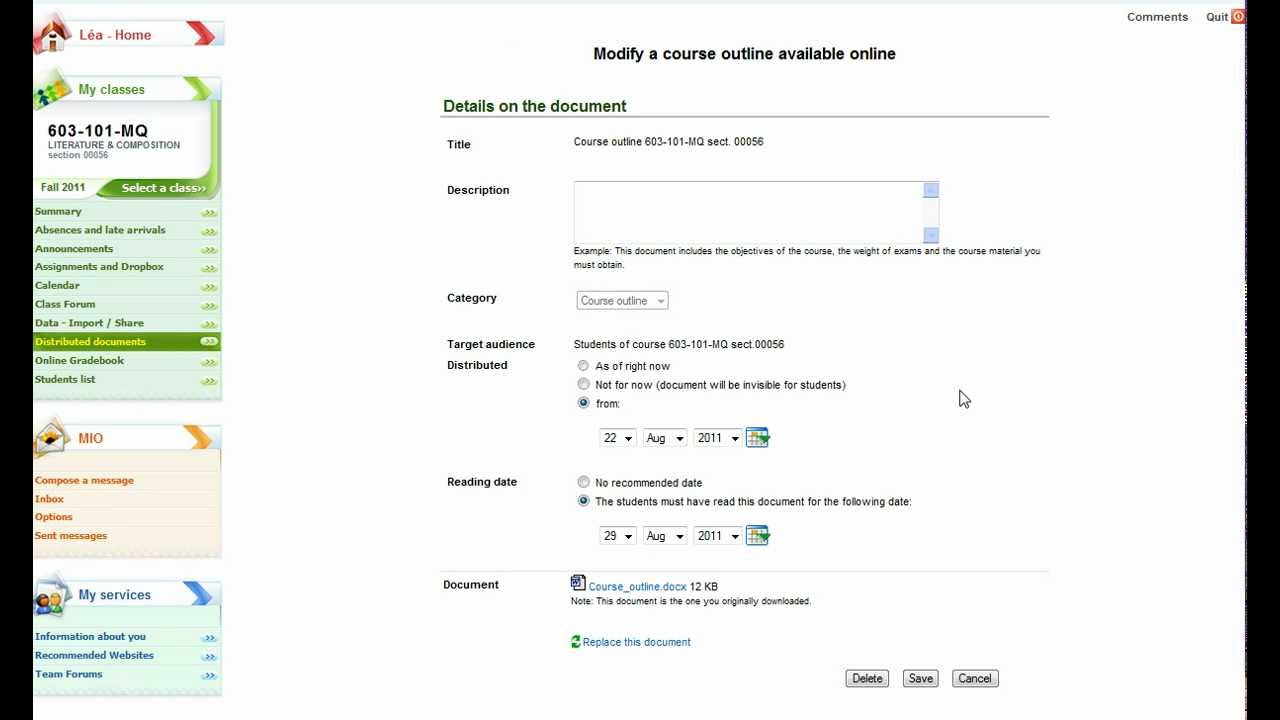Click Description scrollbar down arrow
Screen dimensions: 1280x720
(931, 235)
